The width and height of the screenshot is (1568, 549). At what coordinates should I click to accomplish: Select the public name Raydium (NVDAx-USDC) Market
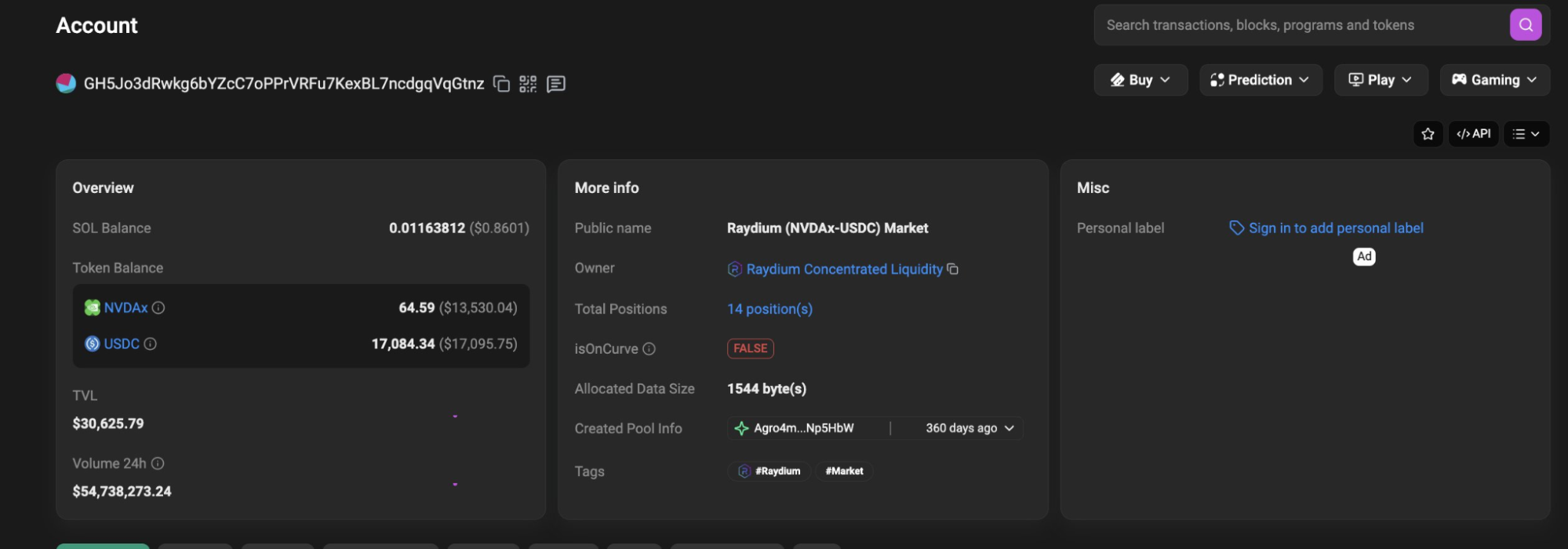828,228
